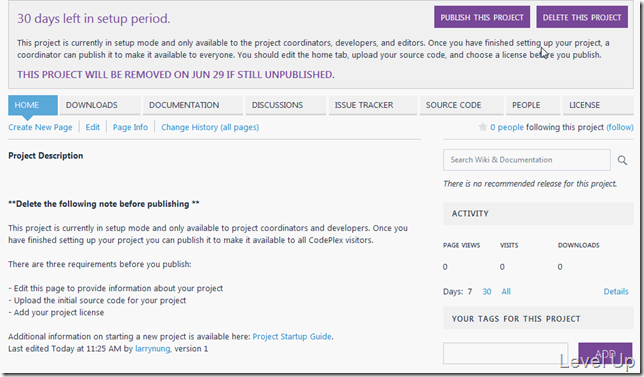644x377 pixels.
Task: Click the (follow) link
Action: [x=620, y=127]
